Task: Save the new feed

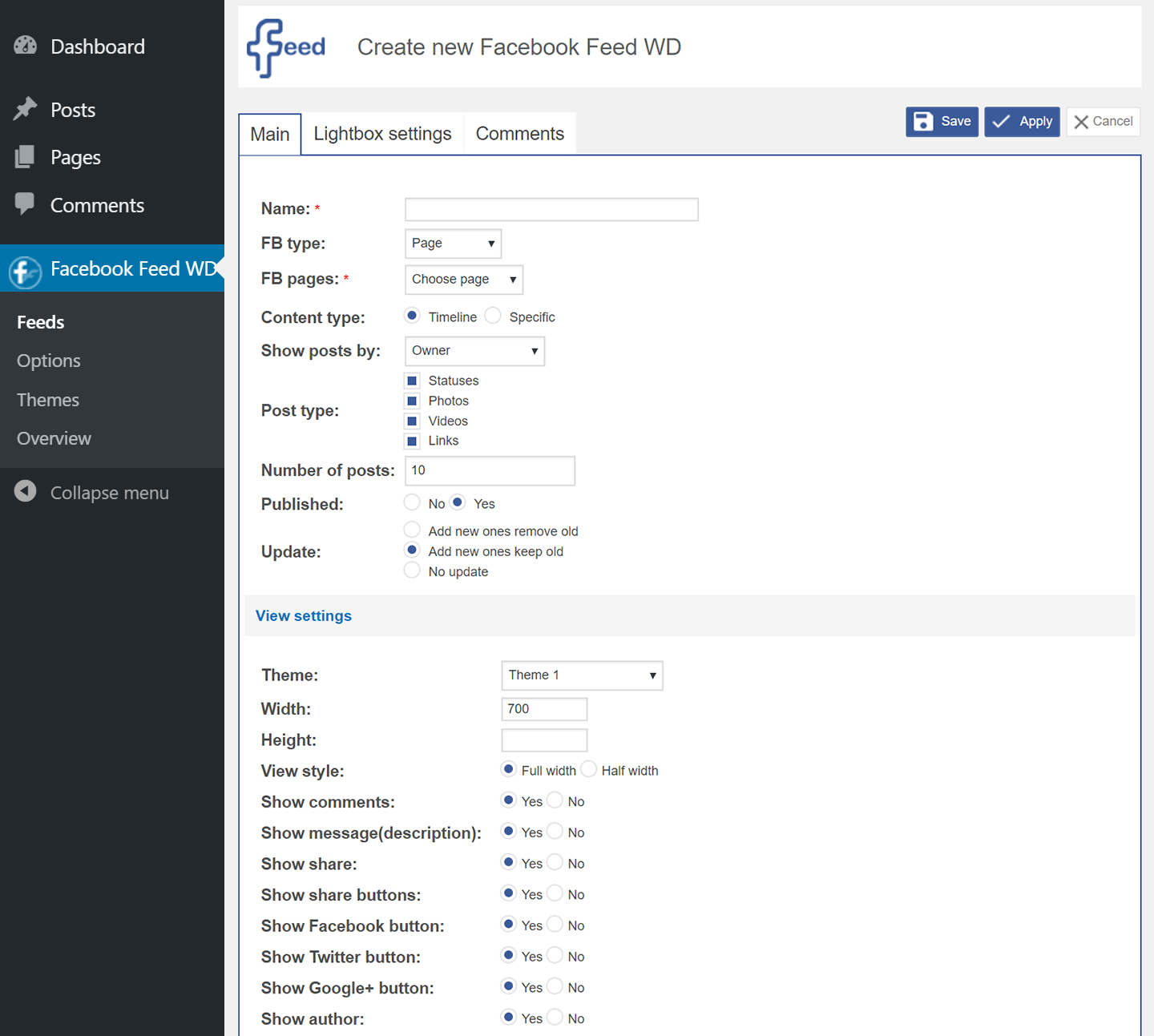Action: coord(942,122)
